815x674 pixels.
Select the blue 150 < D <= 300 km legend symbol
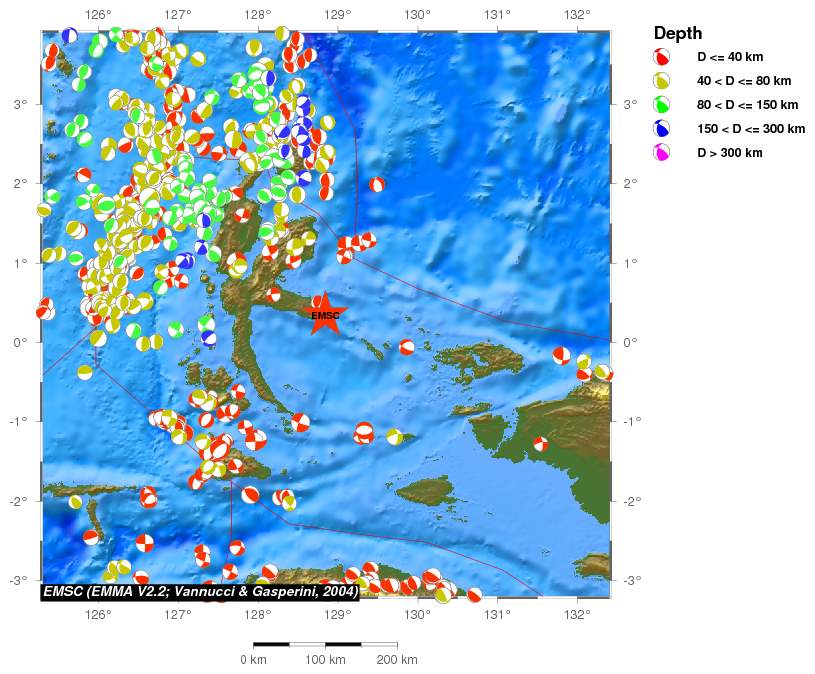pyautogui.click(x=661, y=129)
